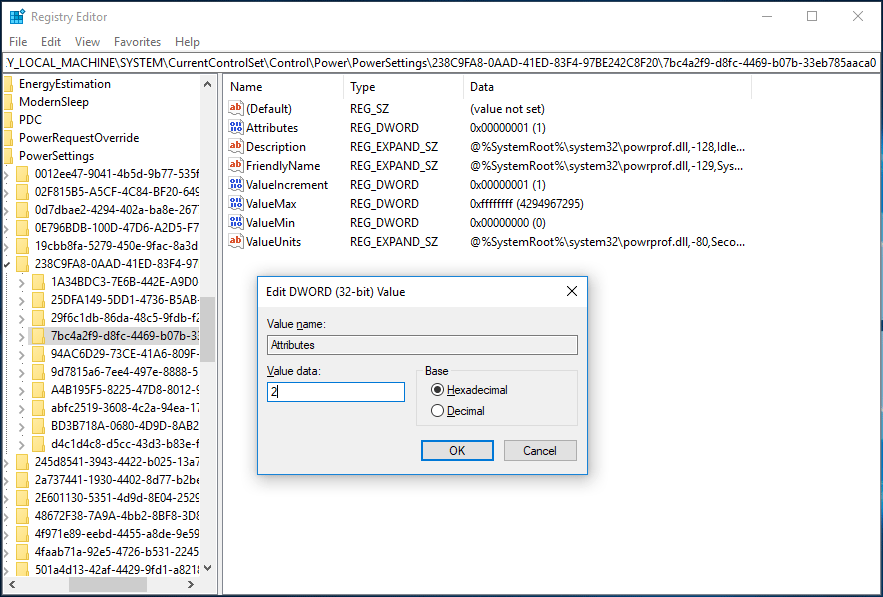Expand the 25DFA149-5DD1 subkey

click(21, 300)
